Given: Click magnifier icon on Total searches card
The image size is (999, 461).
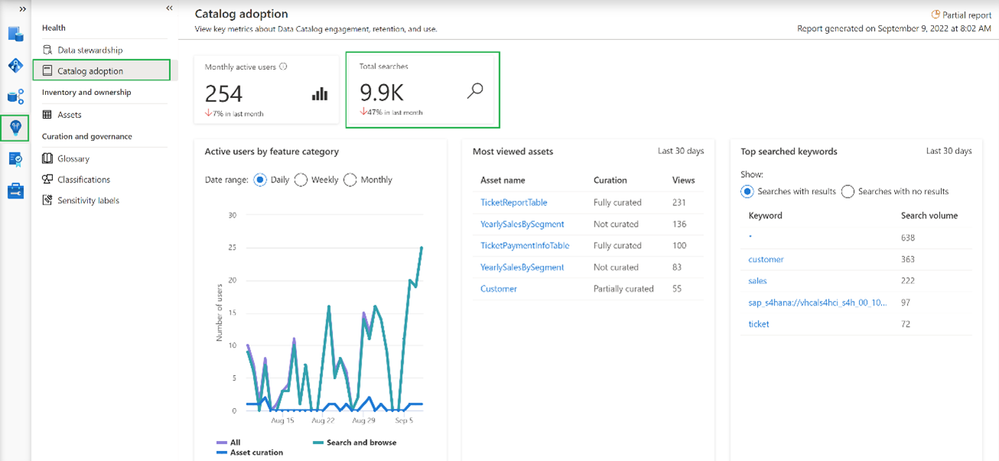Looking at the screenshot, I should point(475,91).
